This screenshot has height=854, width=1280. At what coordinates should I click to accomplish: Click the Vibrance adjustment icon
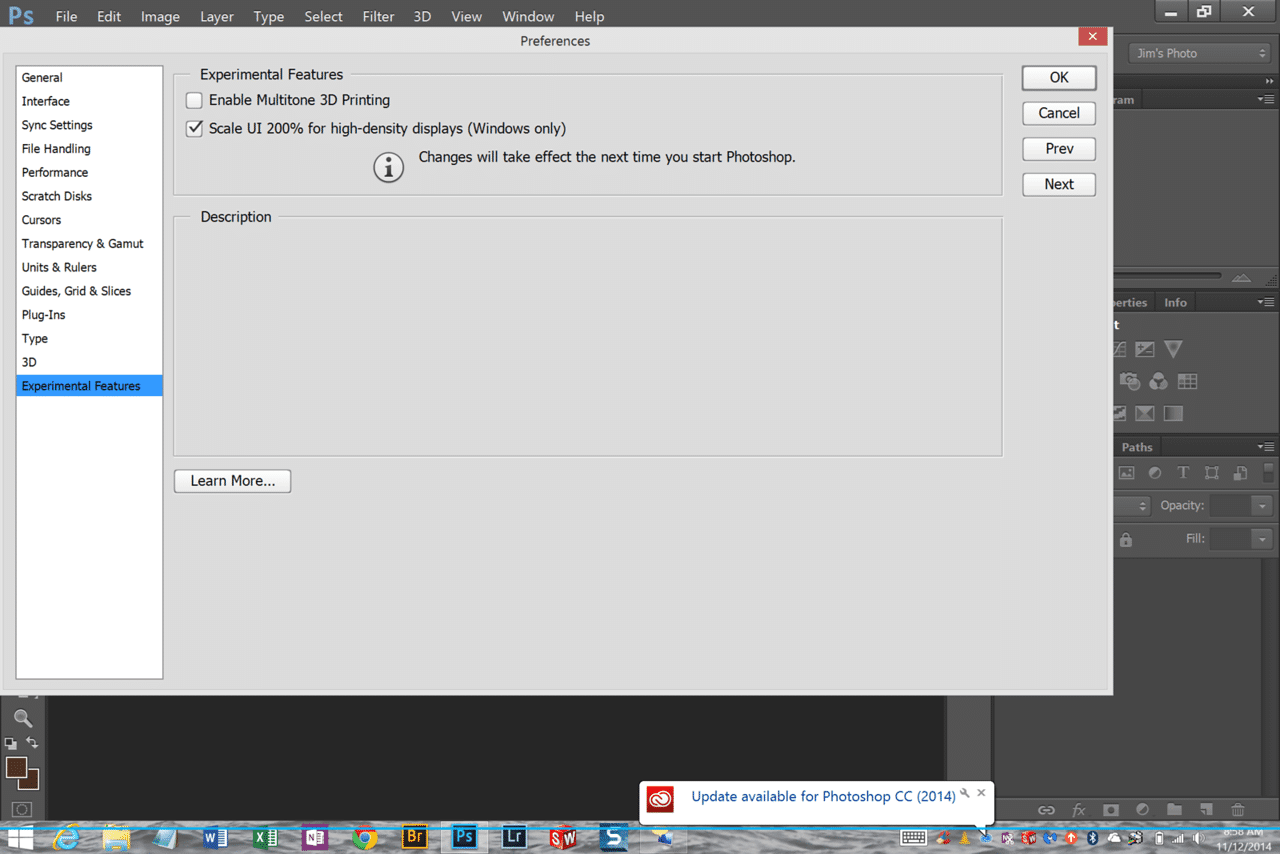[1173, 349]
